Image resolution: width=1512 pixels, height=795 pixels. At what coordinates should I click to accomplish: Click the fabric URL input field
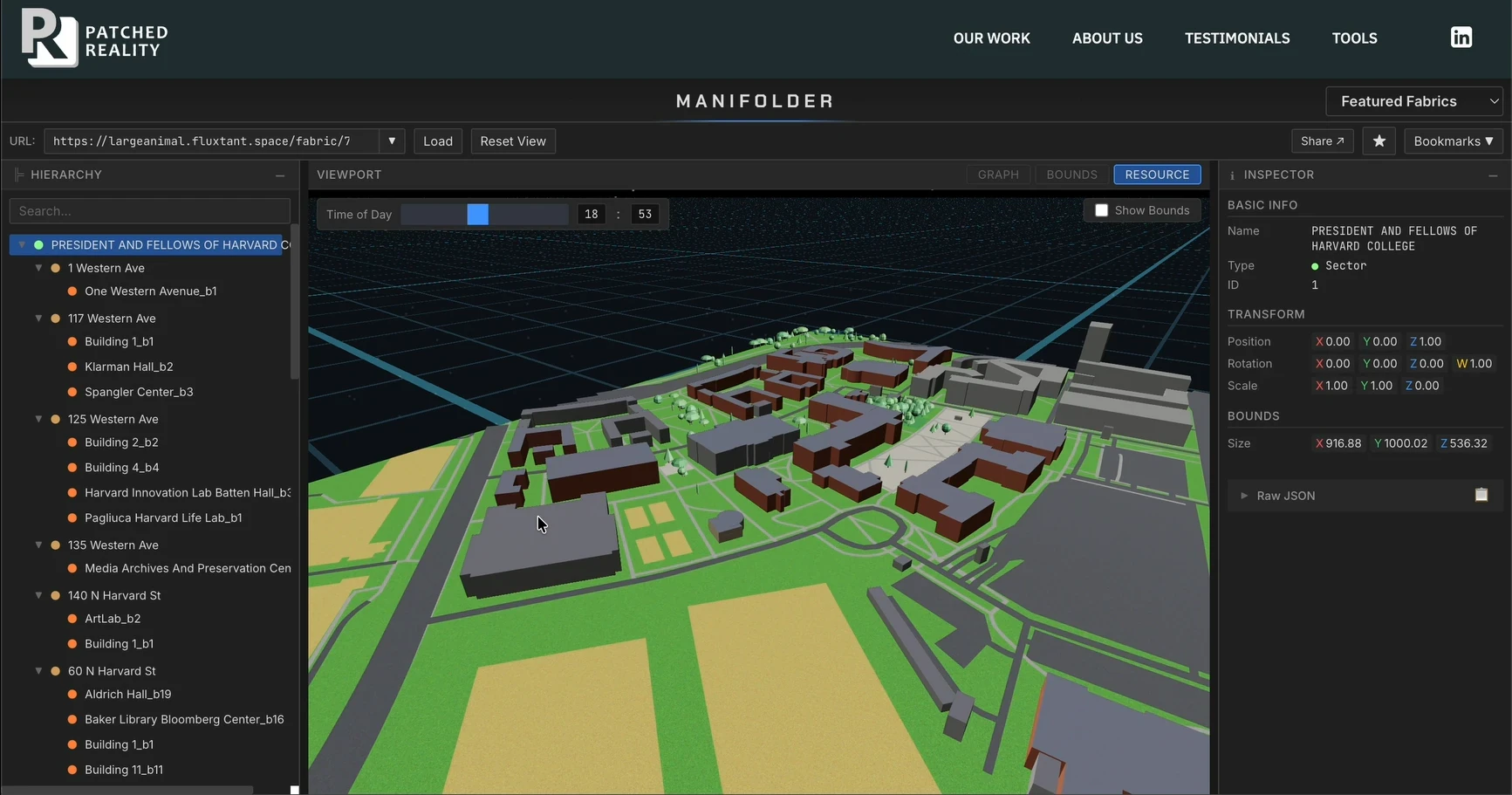click(x=212, y=141)
